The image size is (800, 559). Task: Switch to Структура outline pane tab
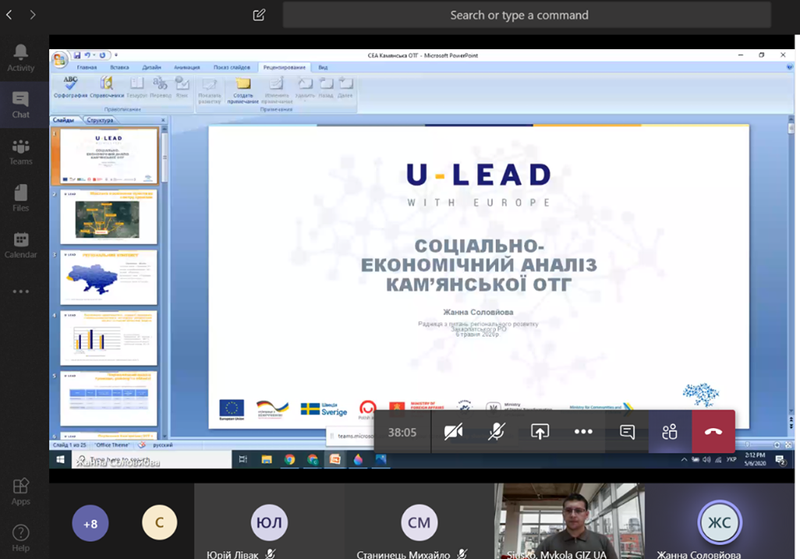[100, 120]
